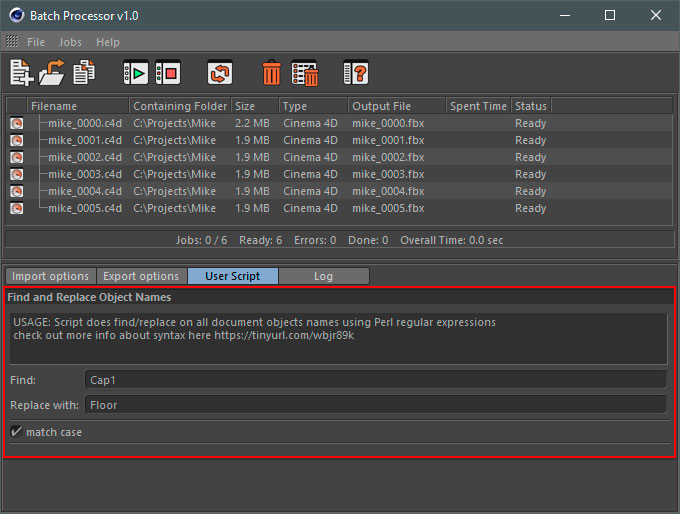Switch to the Import options tab
Image resolution: width=680 pixels, height=514 pixels.
pos(50,276)
